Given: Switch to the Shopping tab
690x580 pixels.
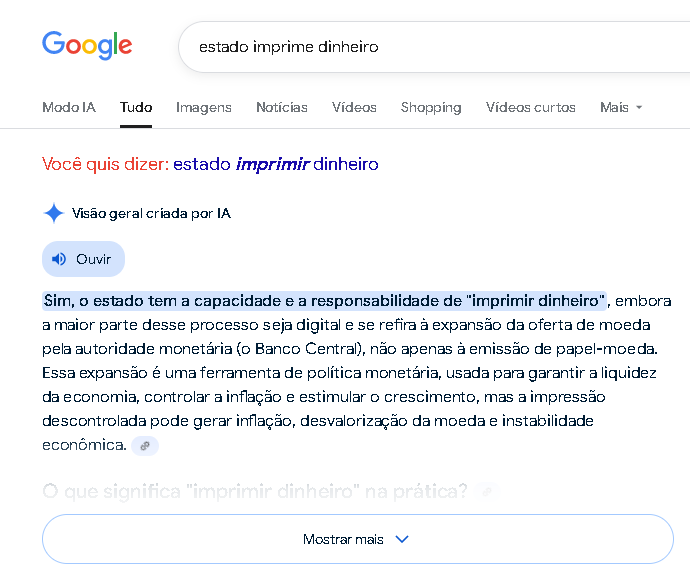Looking at the screenshot, I should (431, 107).
